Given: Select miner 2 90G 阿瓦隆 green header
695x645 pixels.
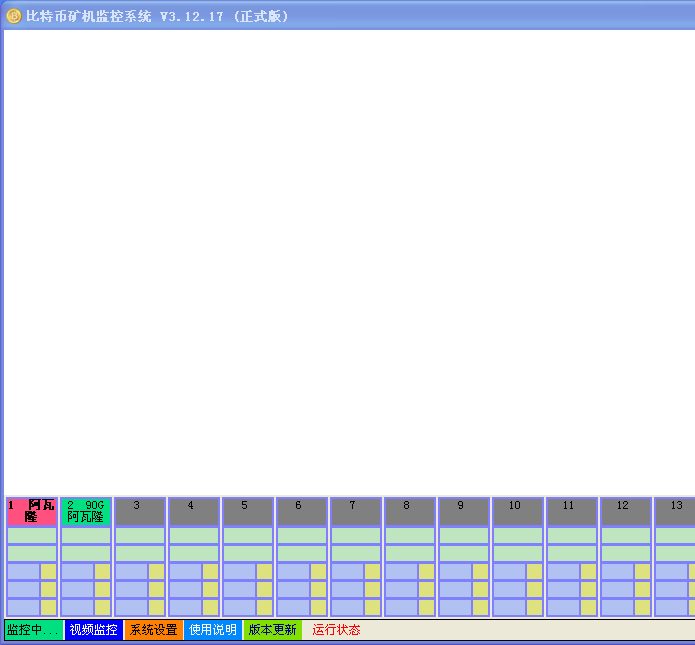Looking at the screenshot, I should coord(86,511).
